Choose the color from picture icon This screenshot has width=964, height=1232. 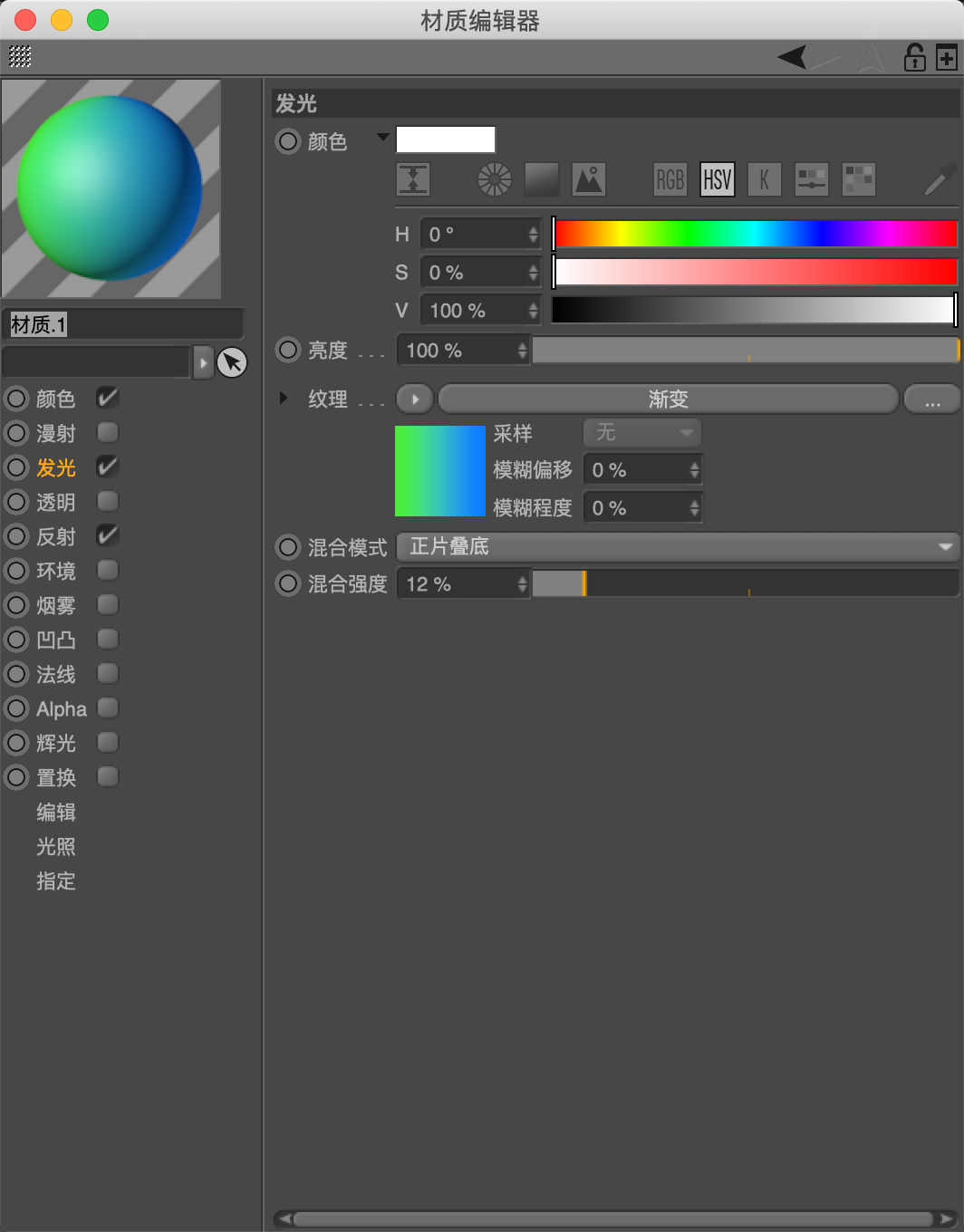589,179
